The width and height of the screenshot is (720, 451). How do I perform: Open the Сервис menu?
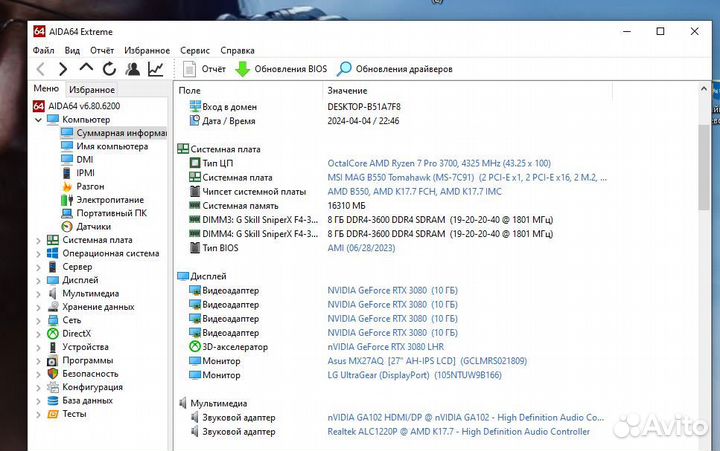point(195,50)
